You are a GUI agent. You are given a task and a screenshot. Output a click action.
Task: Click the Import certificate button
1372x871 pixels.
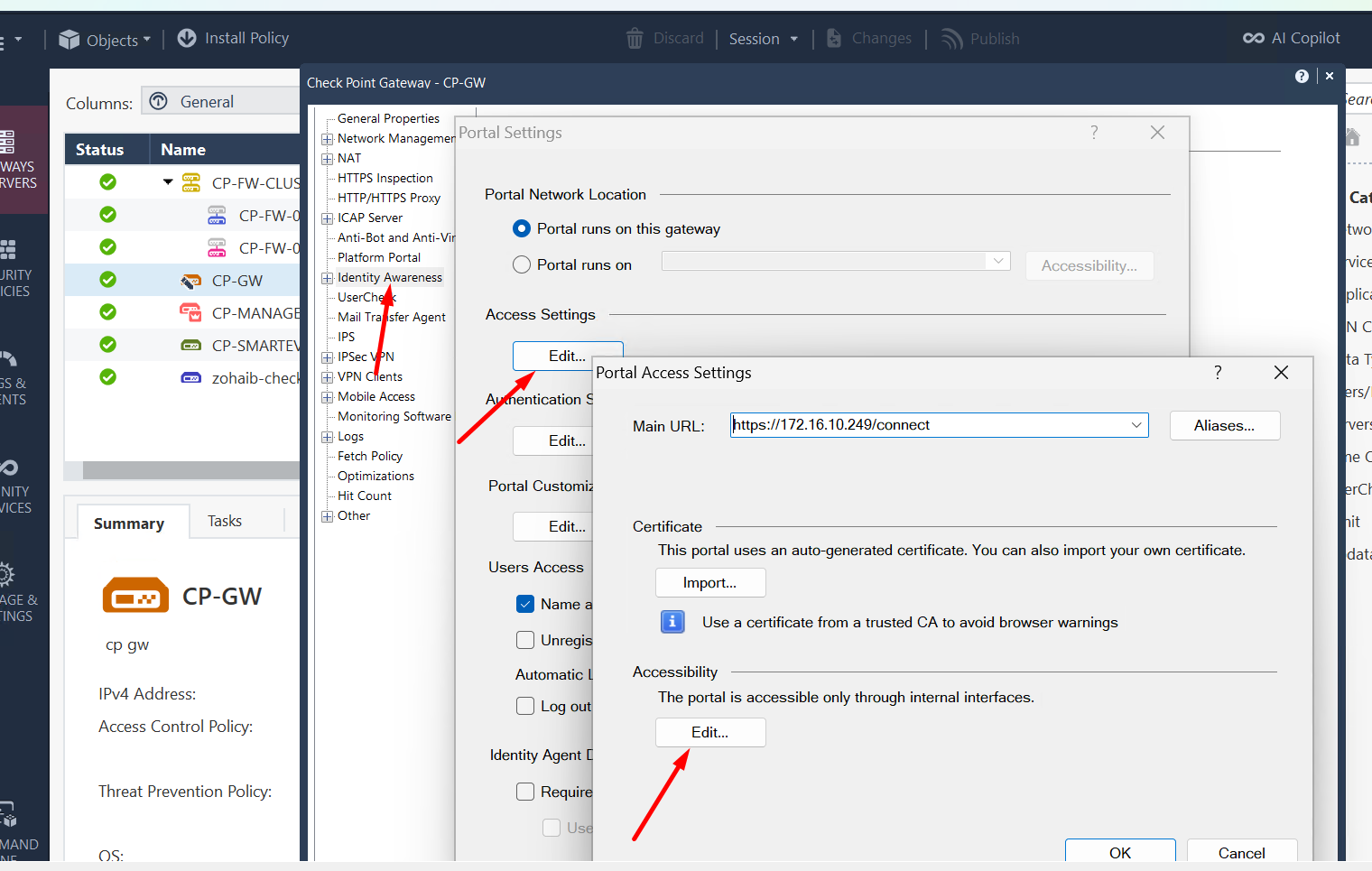(x=710, y=582)
